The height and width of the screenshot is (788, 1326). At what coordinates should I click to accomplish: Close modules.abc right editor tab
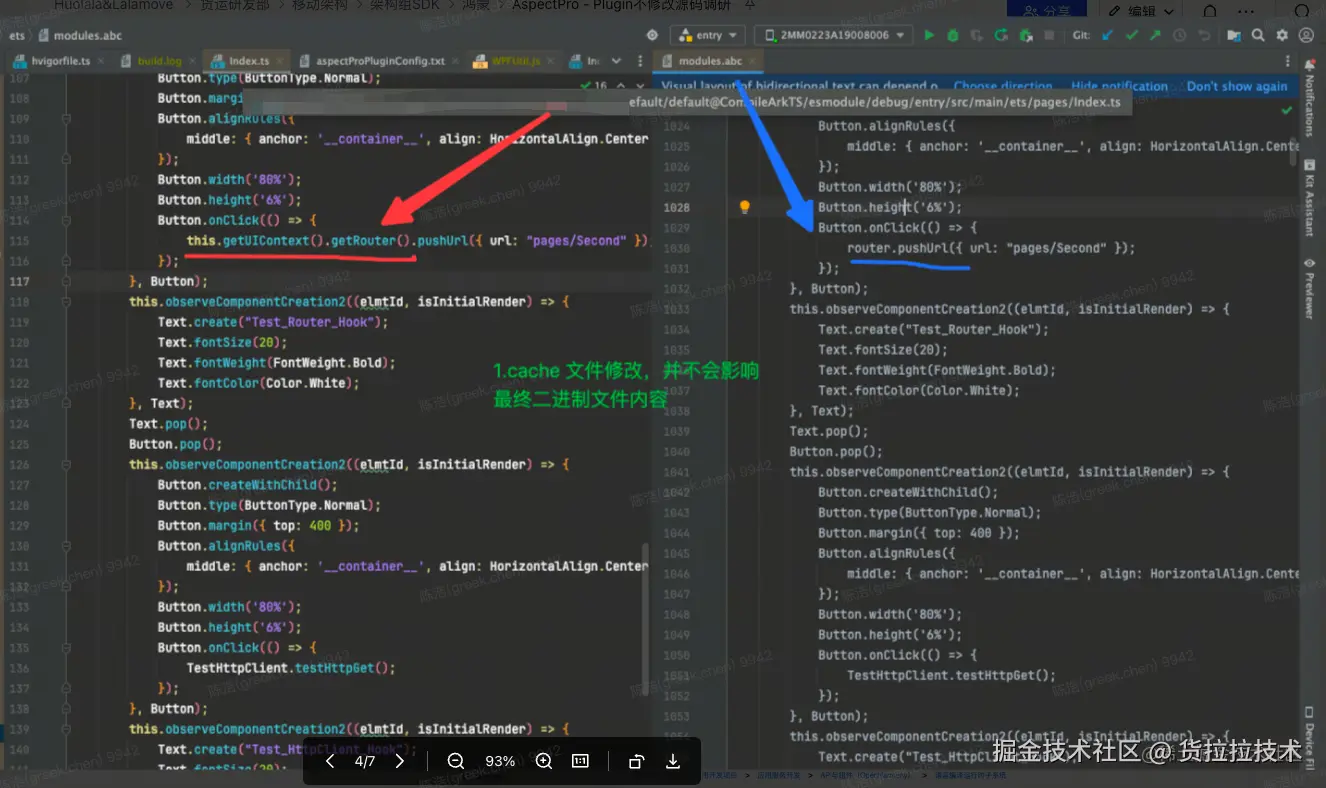tap(751, 61)
